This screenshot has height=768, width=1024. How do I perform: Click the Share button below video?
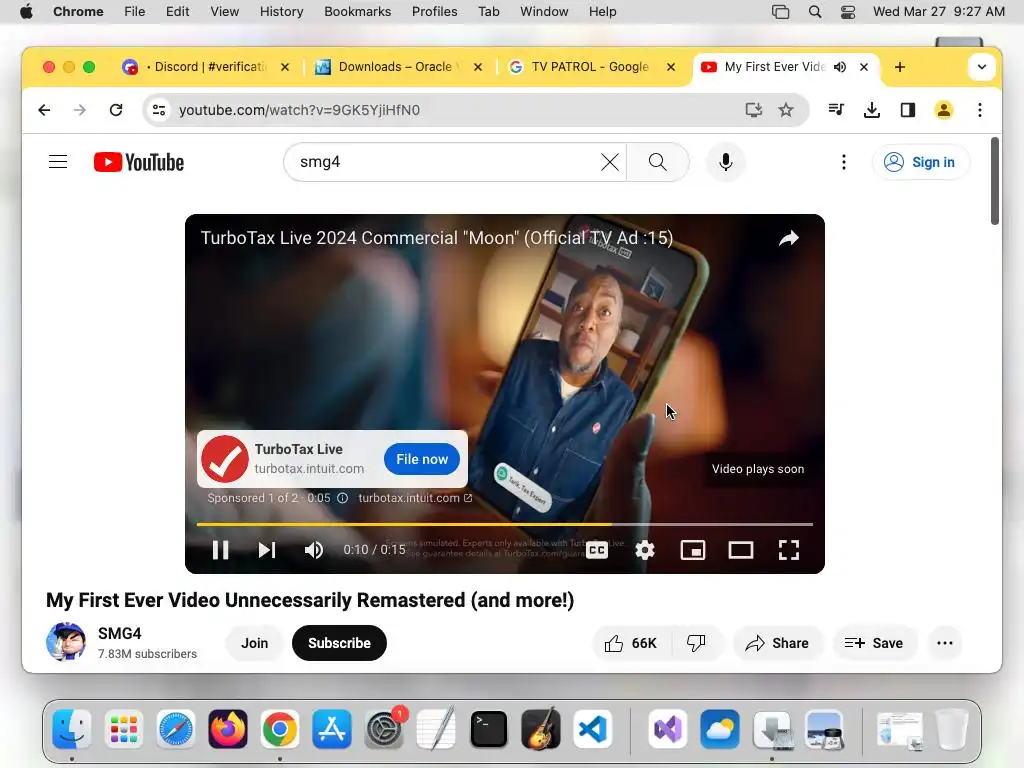click(778, 643)
